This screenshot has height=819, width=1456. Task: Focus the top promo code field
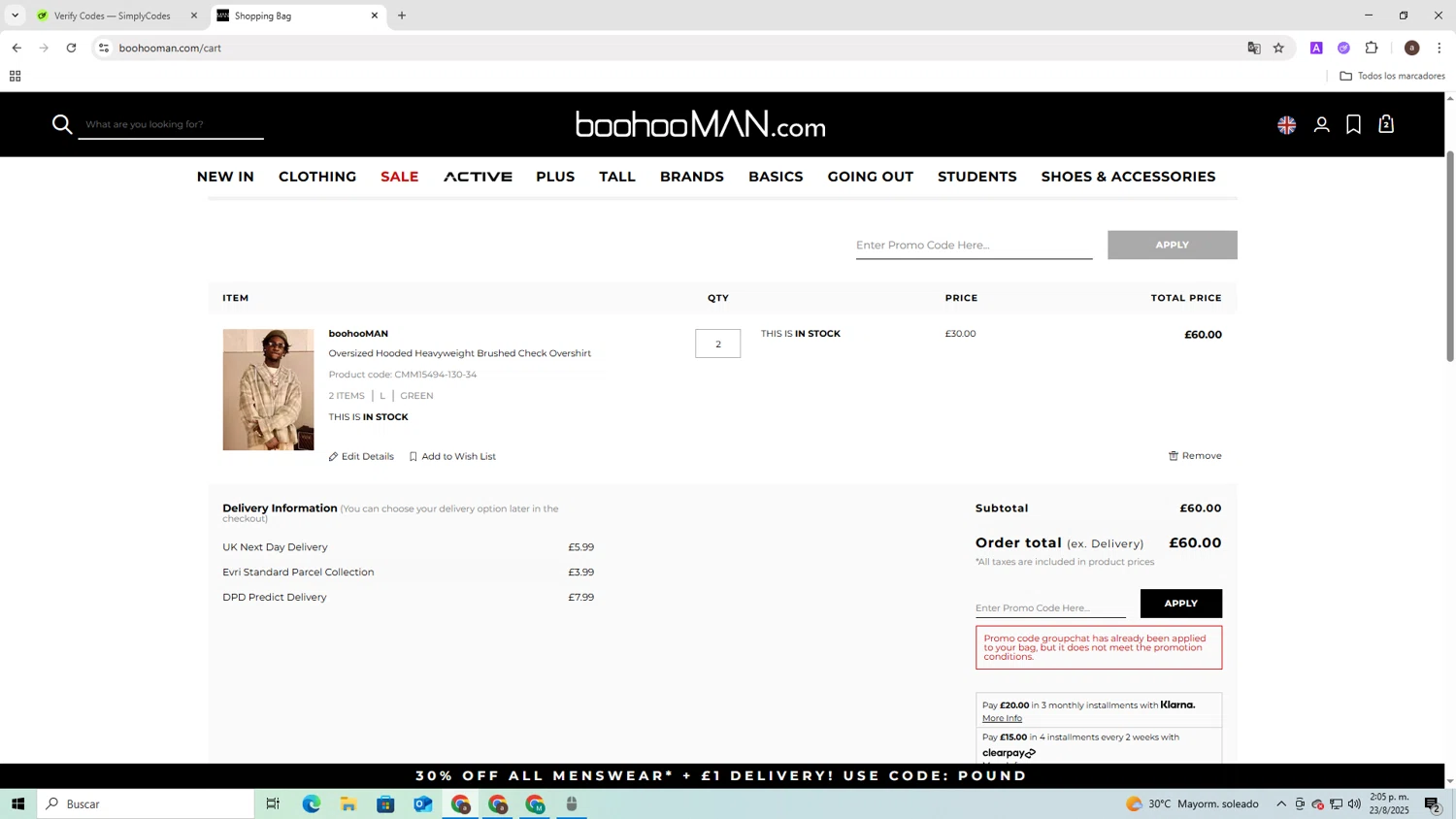click(x=974, y=246)
